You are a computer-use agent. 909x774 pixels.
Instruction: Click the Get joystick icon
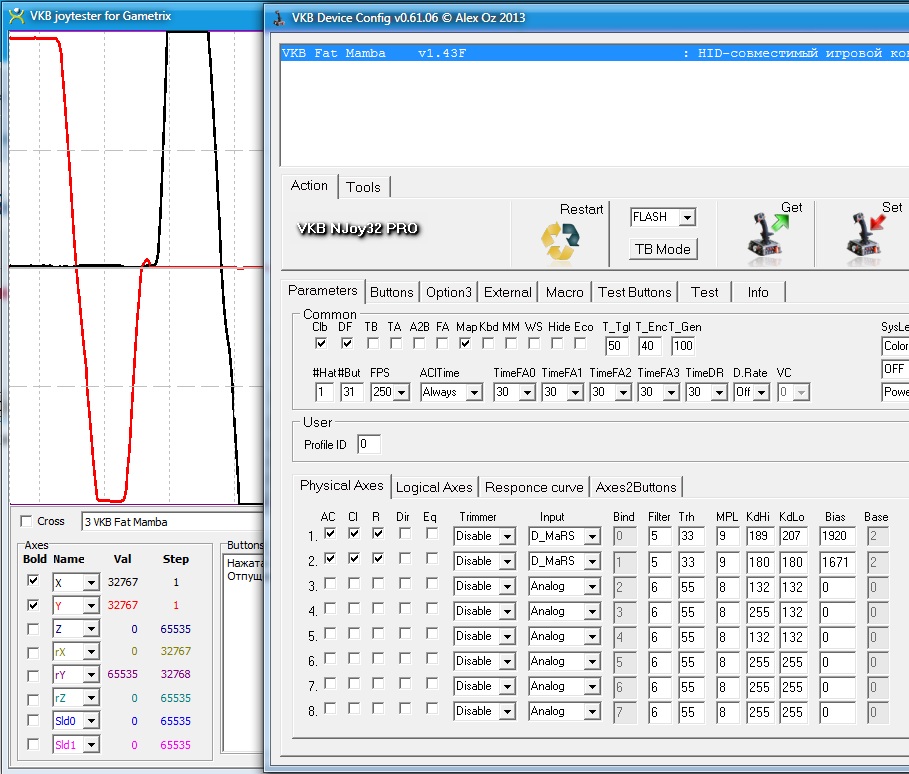point(767,235)
